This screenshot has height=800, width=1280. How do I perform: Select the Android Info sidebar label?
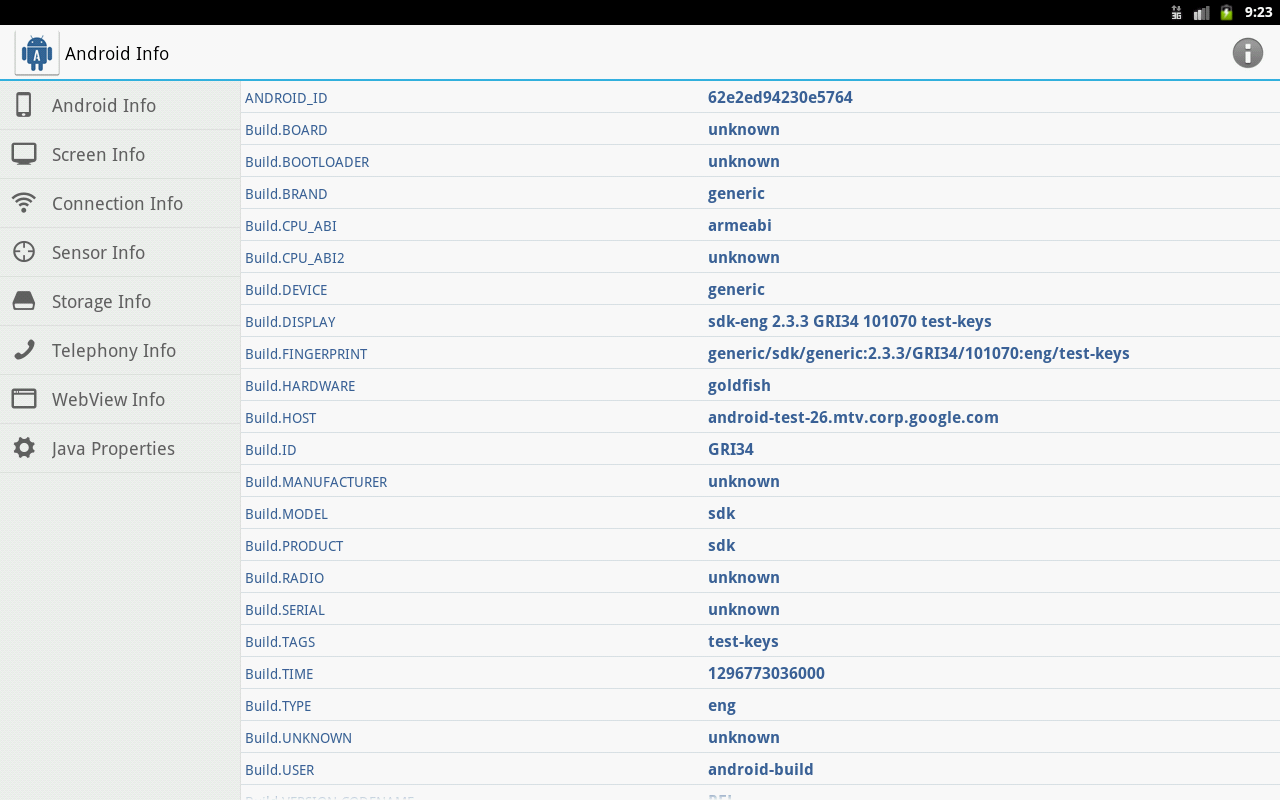click(x=104, y=105)
